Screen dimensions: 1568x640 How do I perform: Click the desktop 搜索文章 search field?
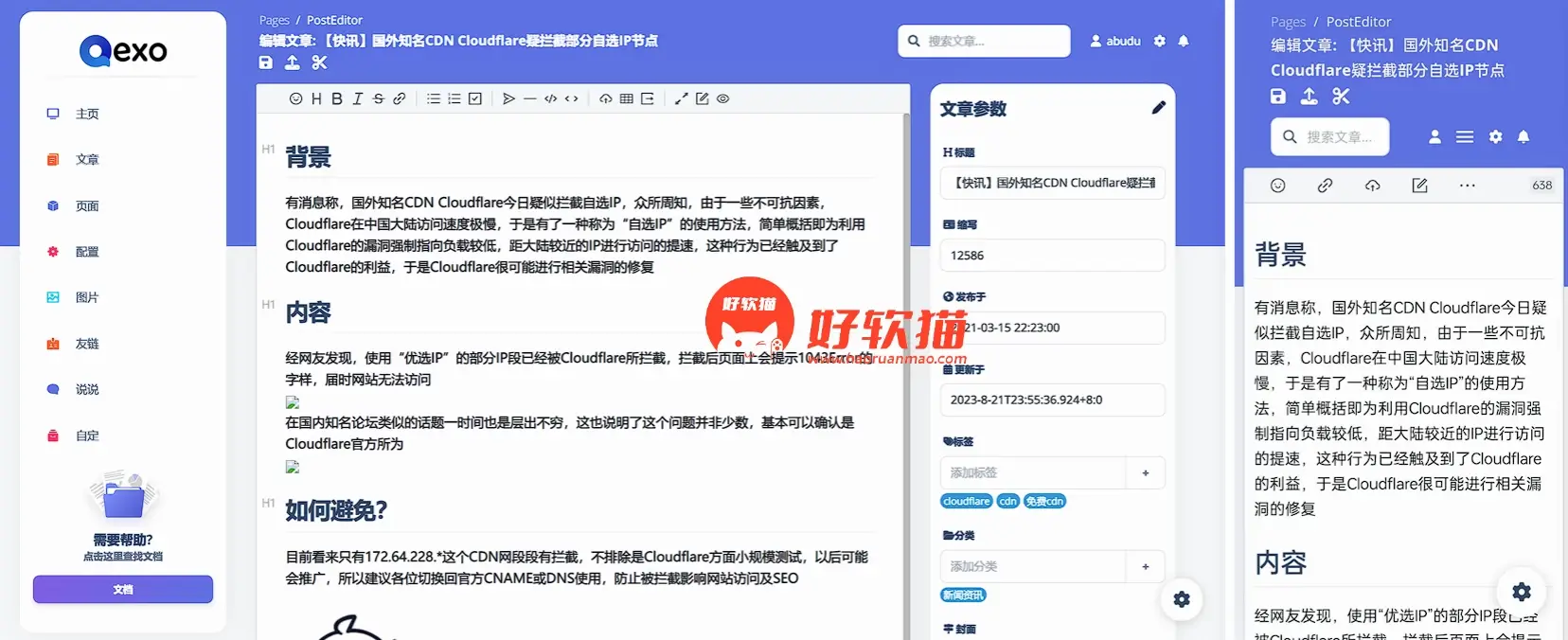[985, 41]
